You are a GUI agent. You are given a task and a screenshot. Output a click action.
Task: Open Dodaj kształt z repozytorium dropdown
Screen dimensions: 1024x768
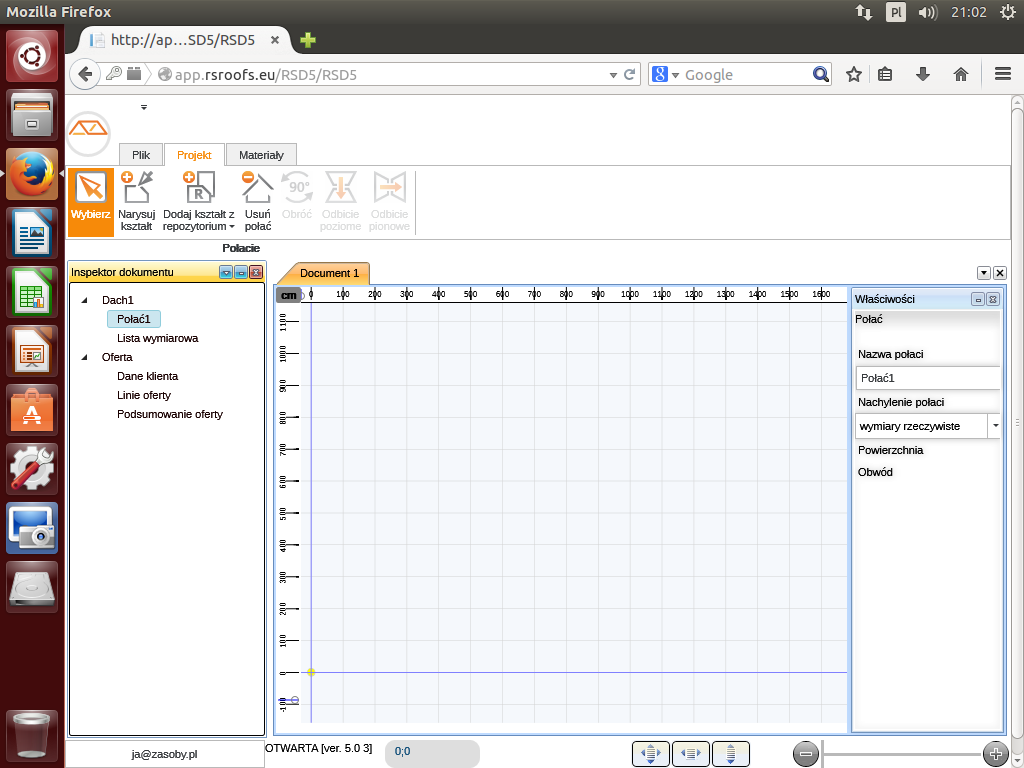[x=198, y=201]
